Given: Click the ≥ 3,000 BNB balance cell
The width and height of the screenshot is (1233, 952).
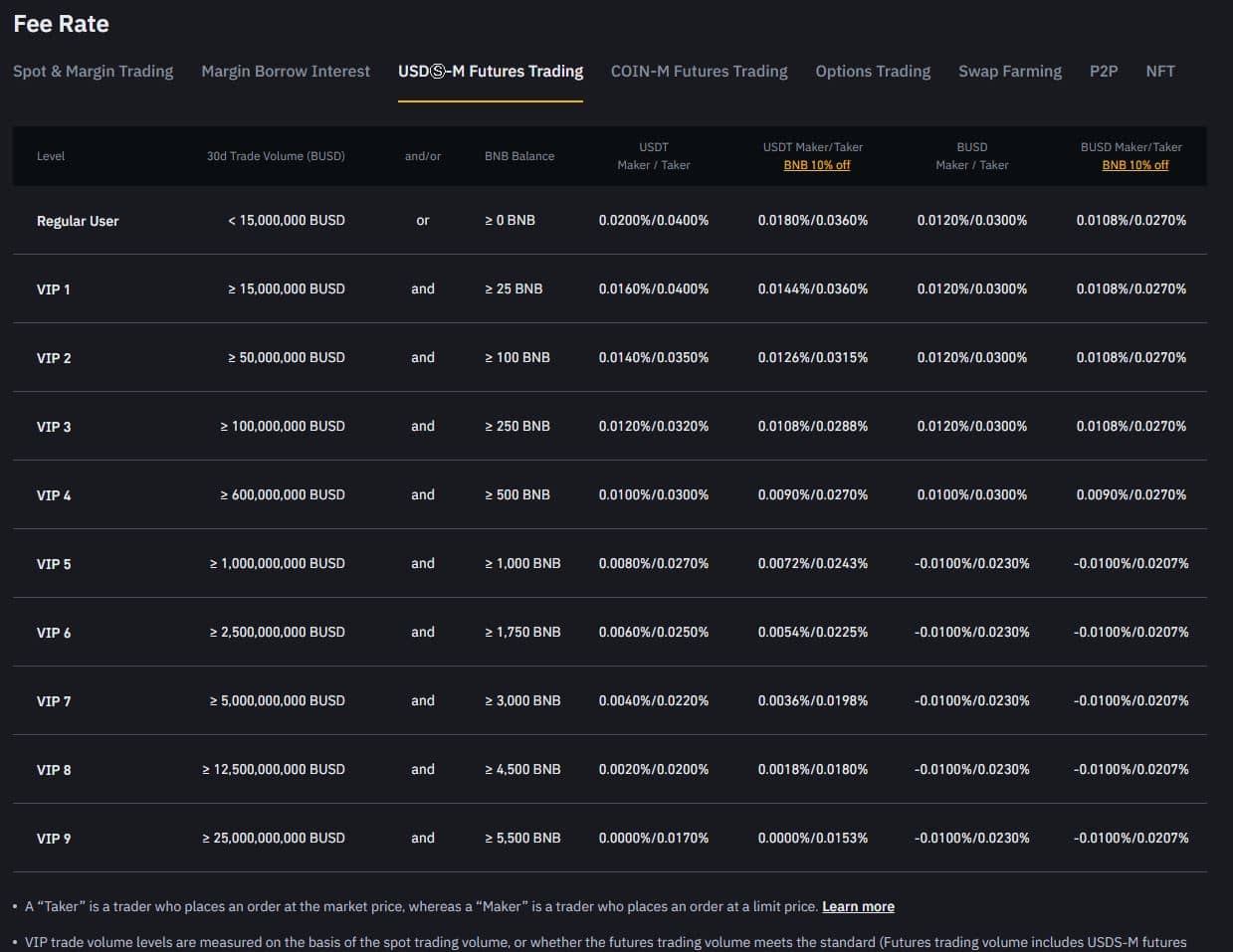Looking at the screenshot, I should (522, 700).
